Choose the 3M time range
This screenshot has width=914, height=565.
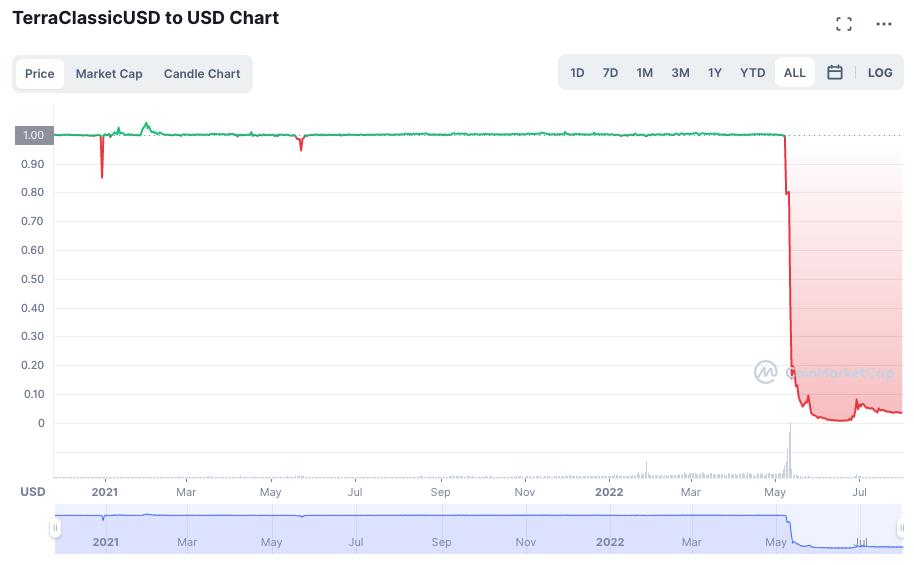[x=680, y=73]
